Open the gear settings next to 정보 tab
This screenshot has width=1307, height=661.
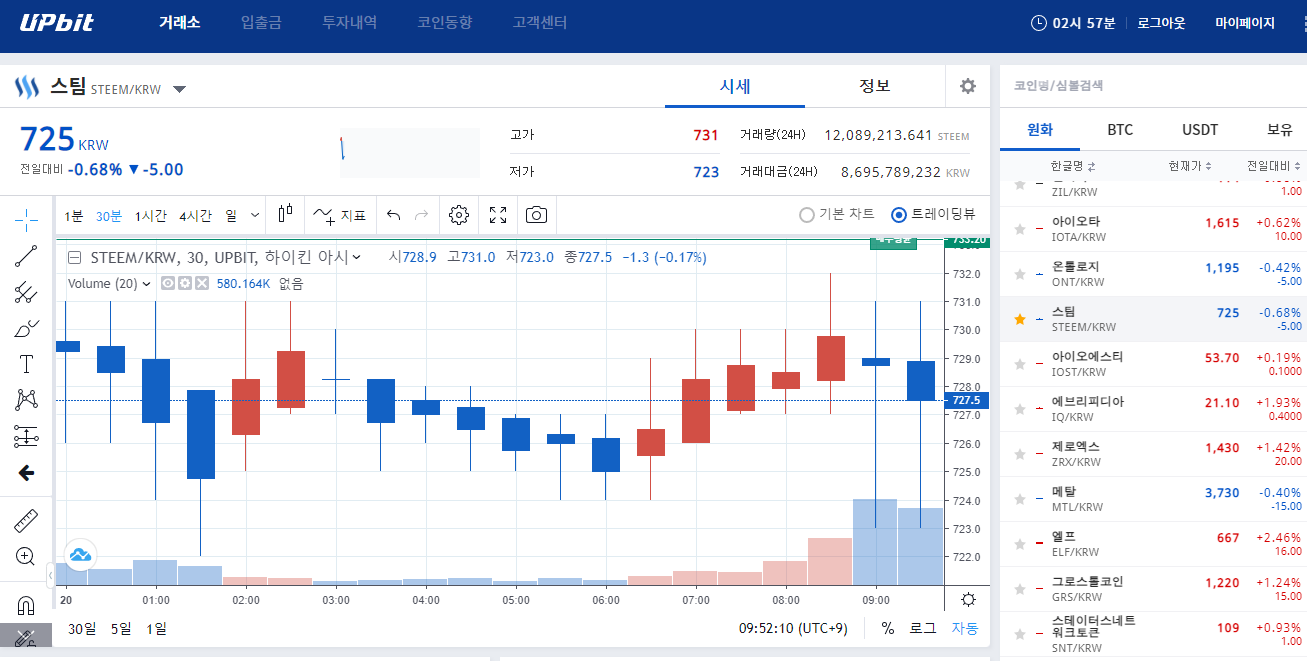(967, 86)
